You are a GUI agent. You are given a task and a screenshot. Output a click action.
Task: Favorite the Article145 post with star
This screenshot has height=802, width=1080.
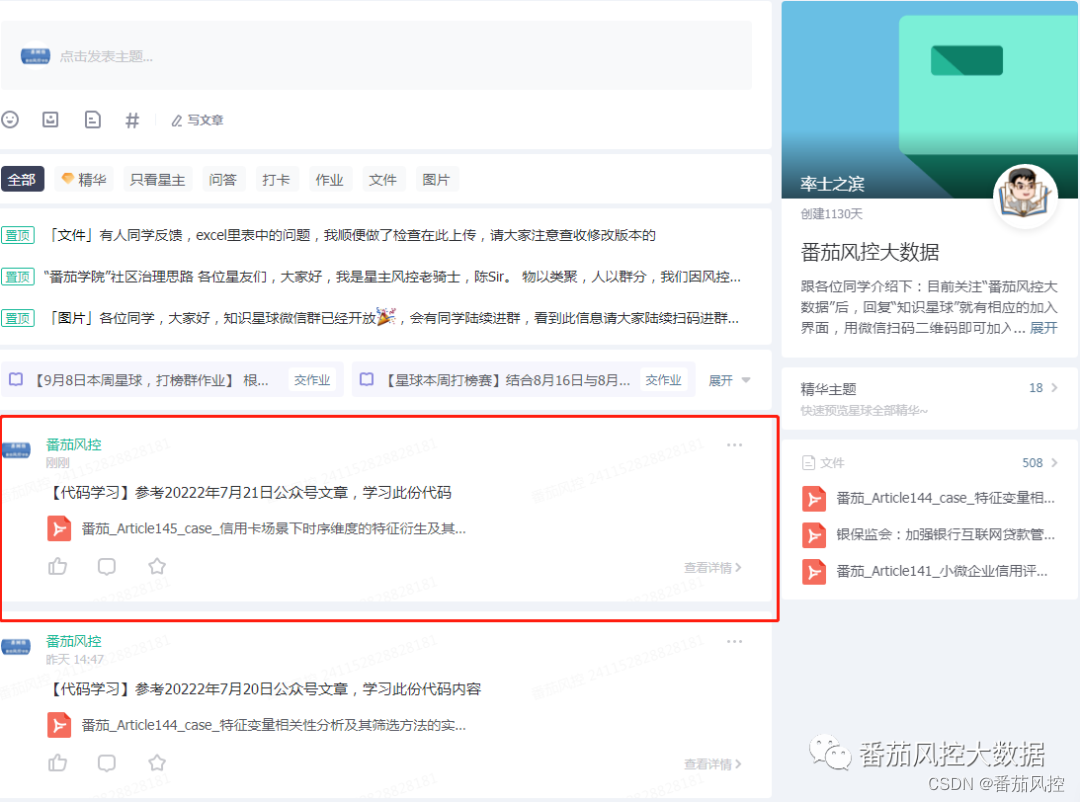coord(157,566)
